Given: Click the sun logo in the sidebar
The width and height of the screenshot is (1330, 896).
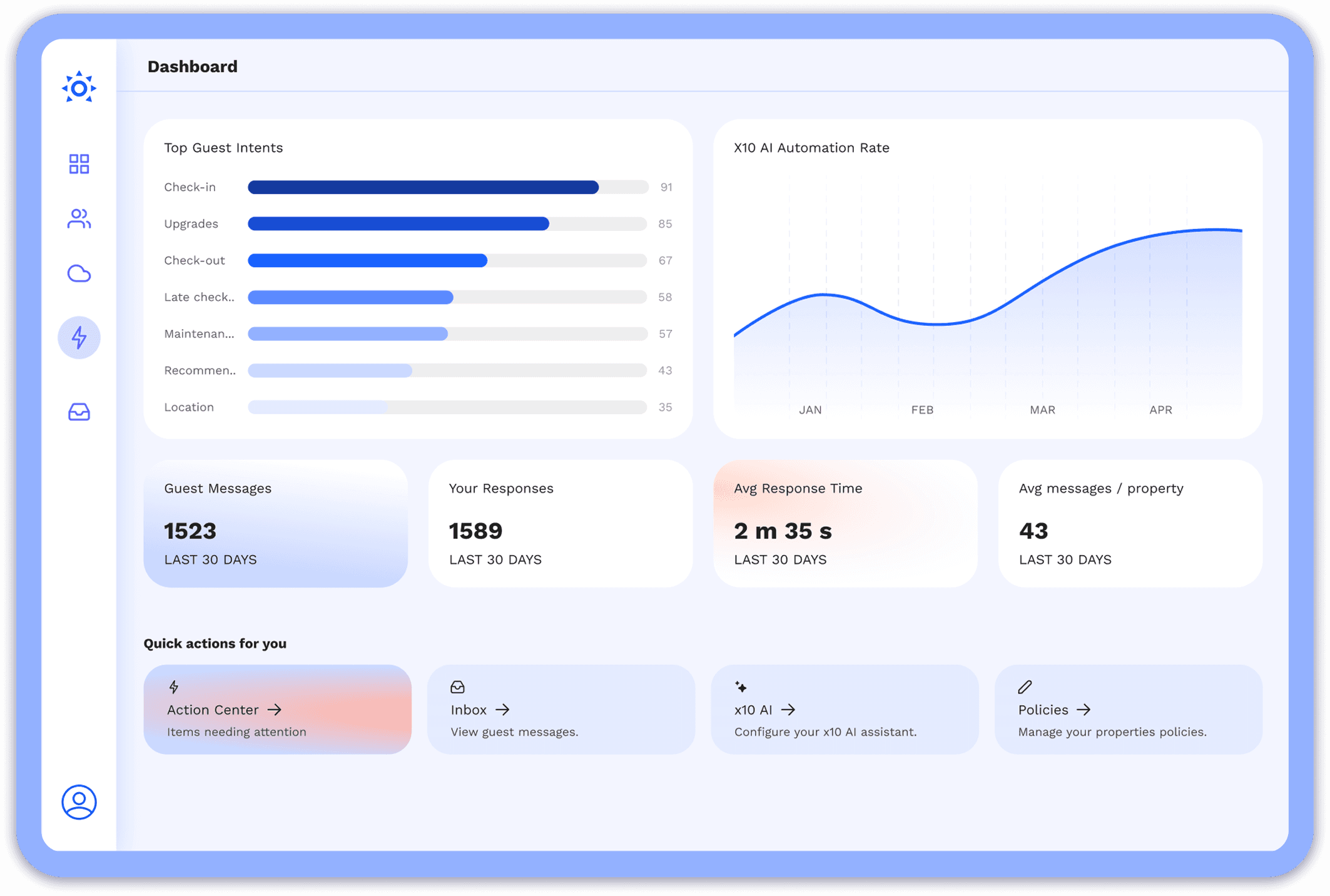Looking at the screenshot, I should click(79, 88).
